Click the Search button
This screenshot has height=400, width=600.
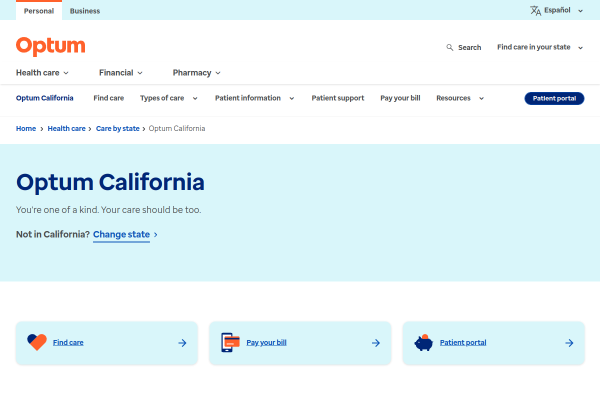click(x=464, y=47)
